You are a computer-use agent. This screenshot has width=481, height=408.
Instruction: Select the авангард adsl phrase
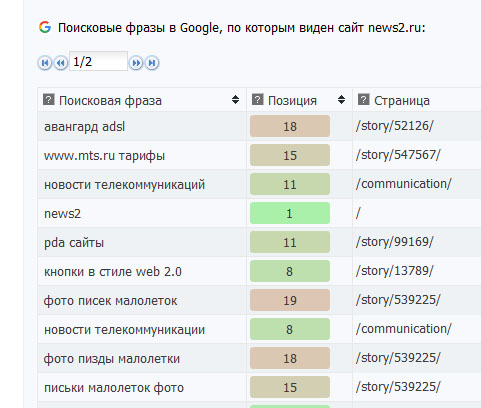(x=85, y=127)
